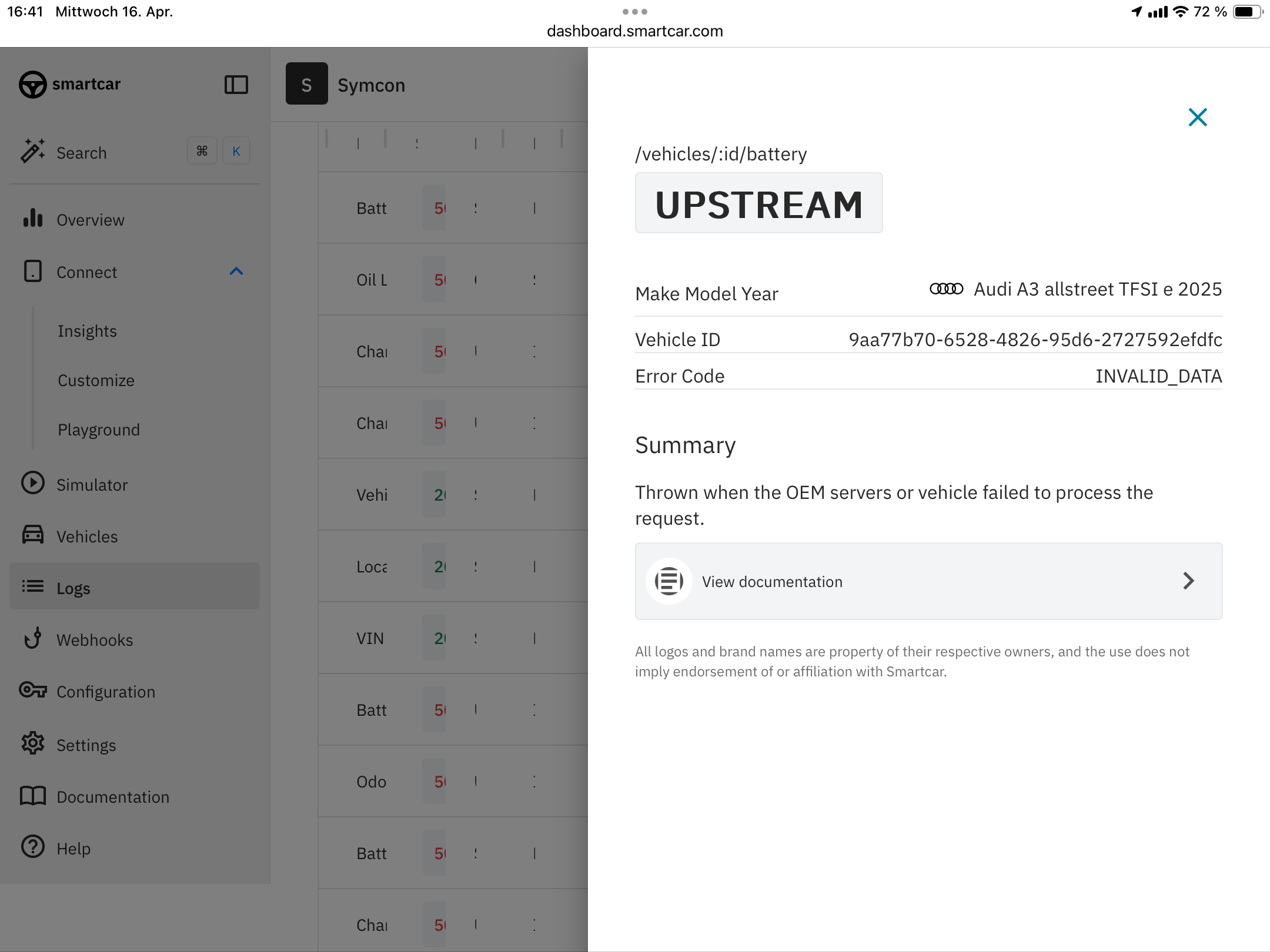
Task: Click the Simulator play icon
Action: tap(33, 483)
